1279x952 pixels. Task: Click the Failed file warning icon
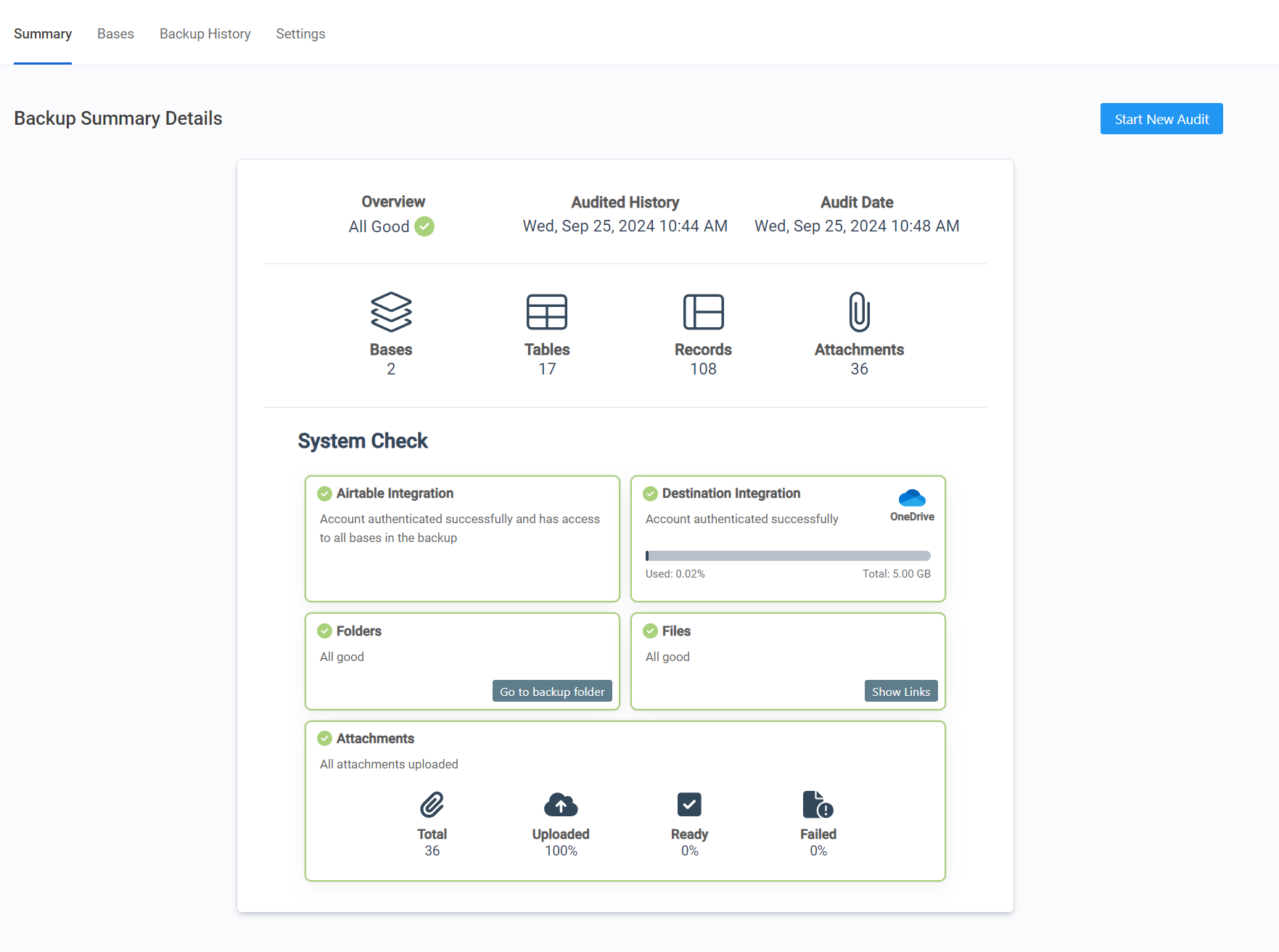pyautogui.click(x=818, y=805)
